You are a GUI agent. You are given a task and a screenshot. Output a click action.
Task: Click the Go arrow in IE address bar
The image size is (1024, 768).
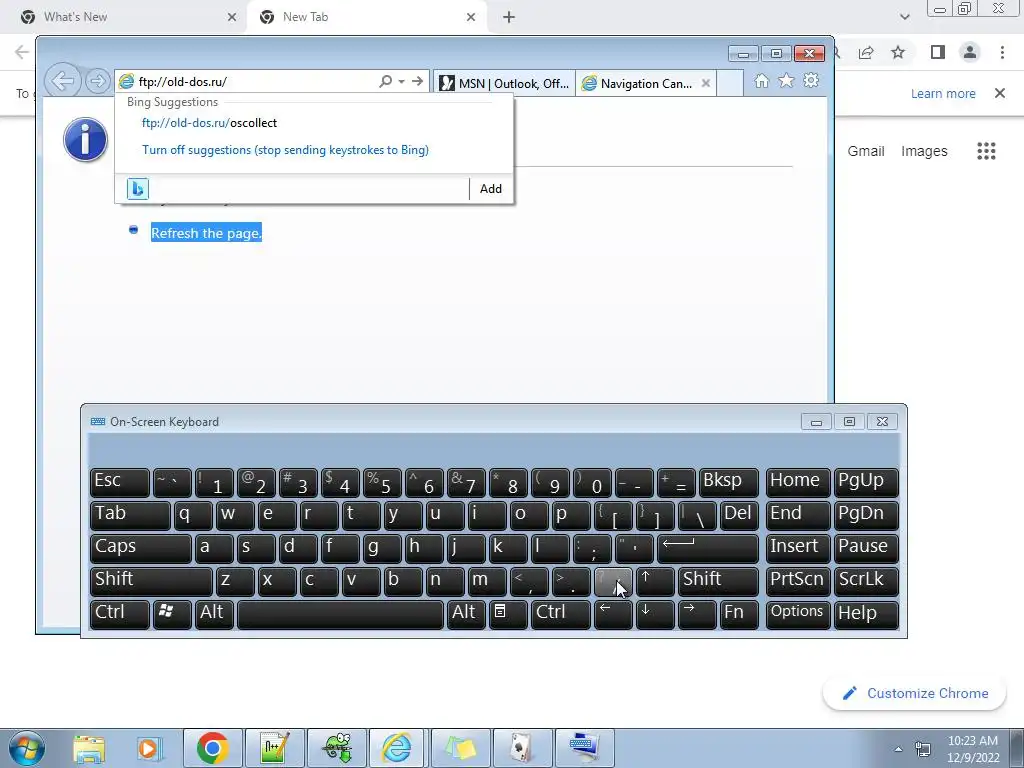(418, 81)
